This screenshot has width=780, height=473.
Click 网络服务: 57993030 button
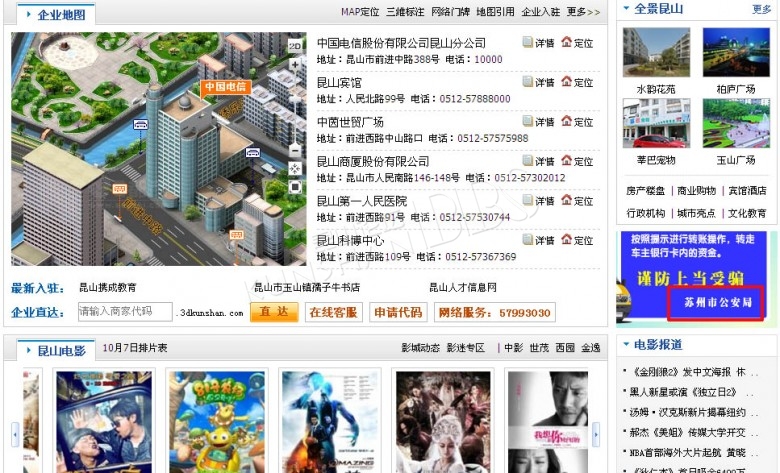coord(494,312)
